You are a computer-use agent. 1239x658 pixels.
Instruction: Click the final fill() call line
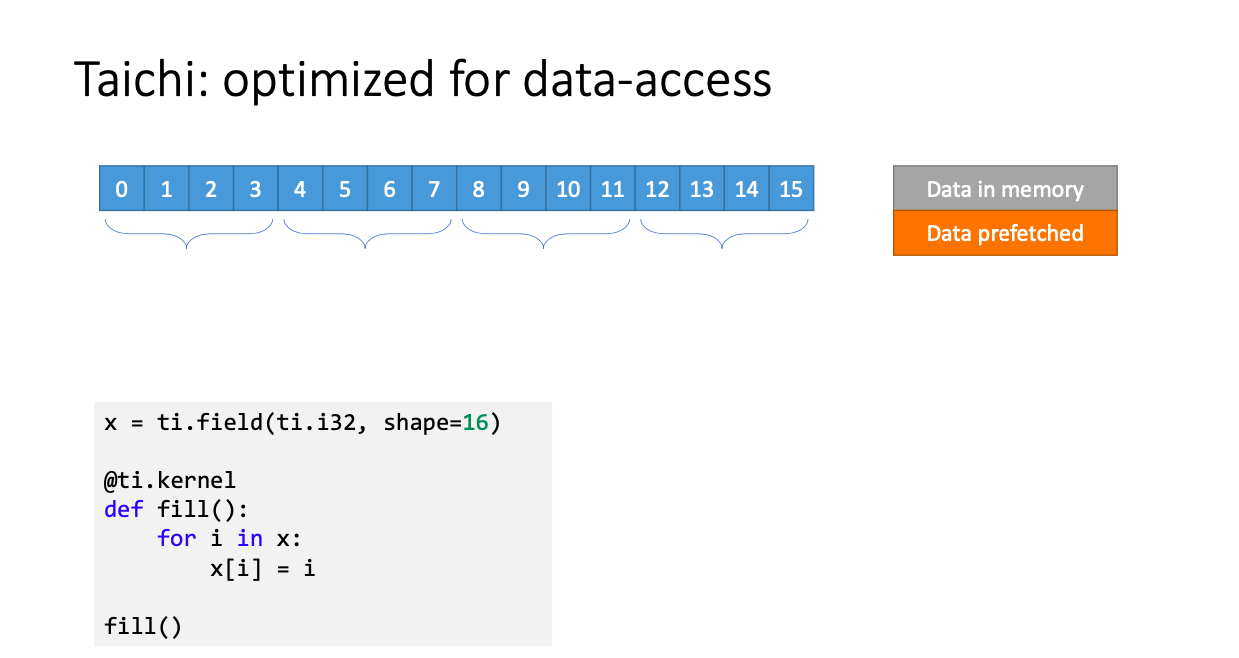tap(144, 627)
